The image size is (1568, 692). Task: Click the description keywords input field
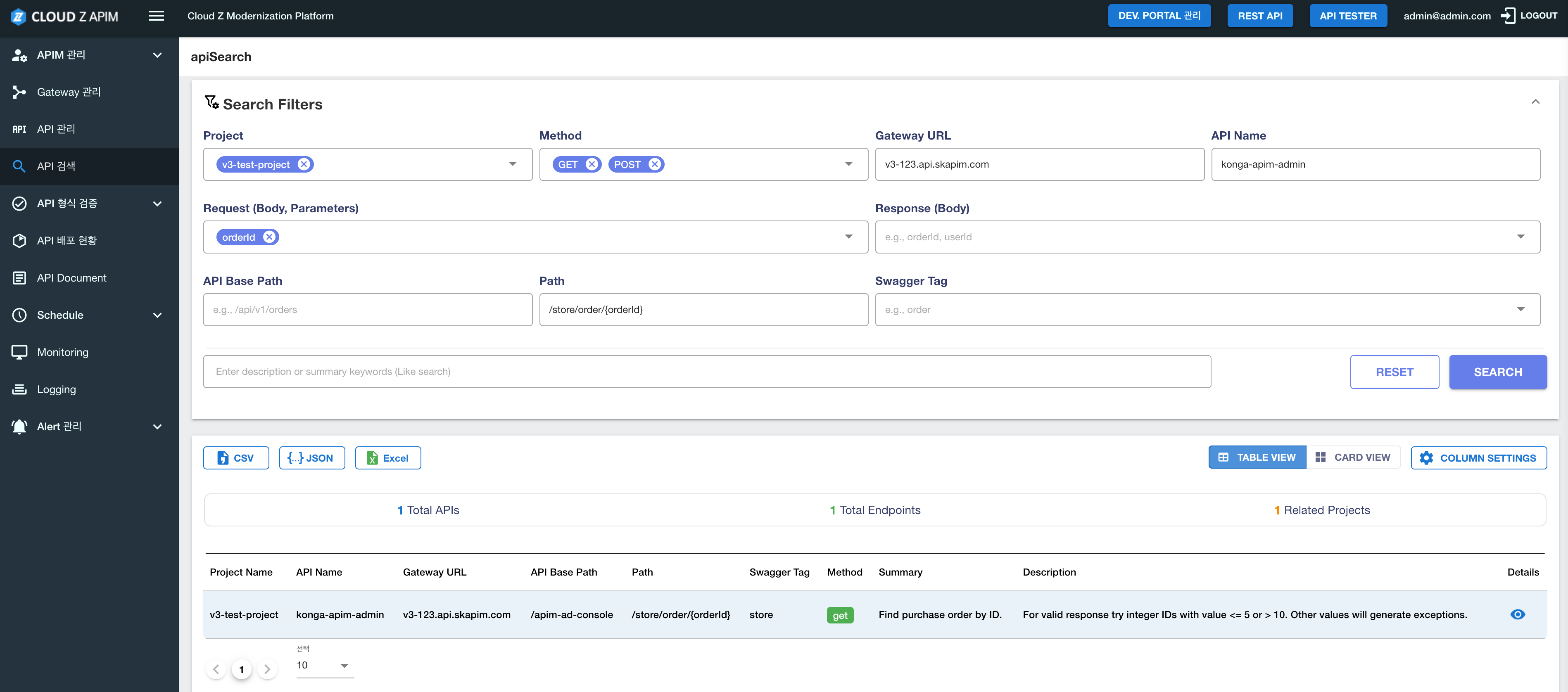[706, 371]
